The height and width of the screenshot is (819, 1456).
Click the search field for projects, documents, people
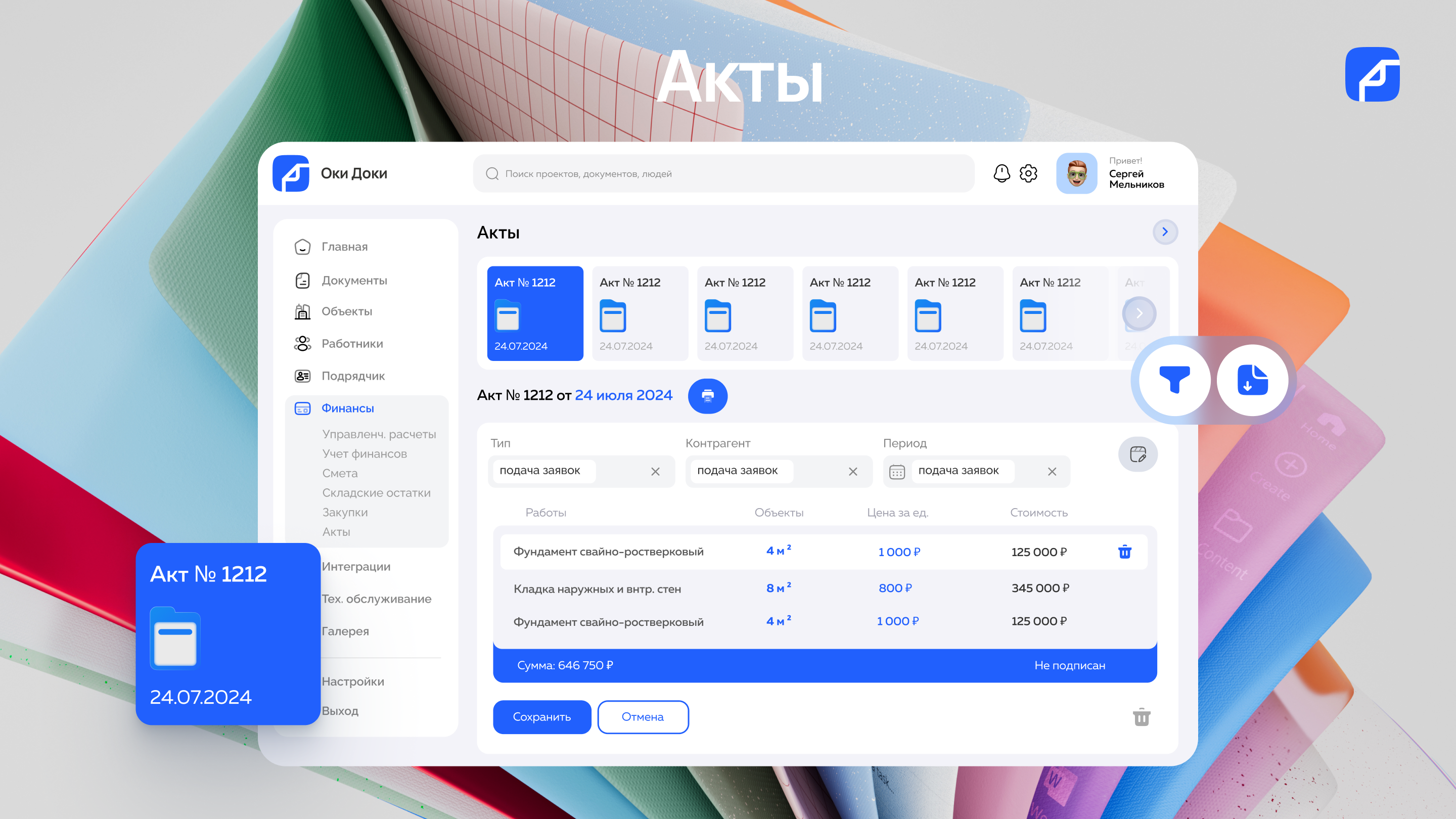point(723,173)
